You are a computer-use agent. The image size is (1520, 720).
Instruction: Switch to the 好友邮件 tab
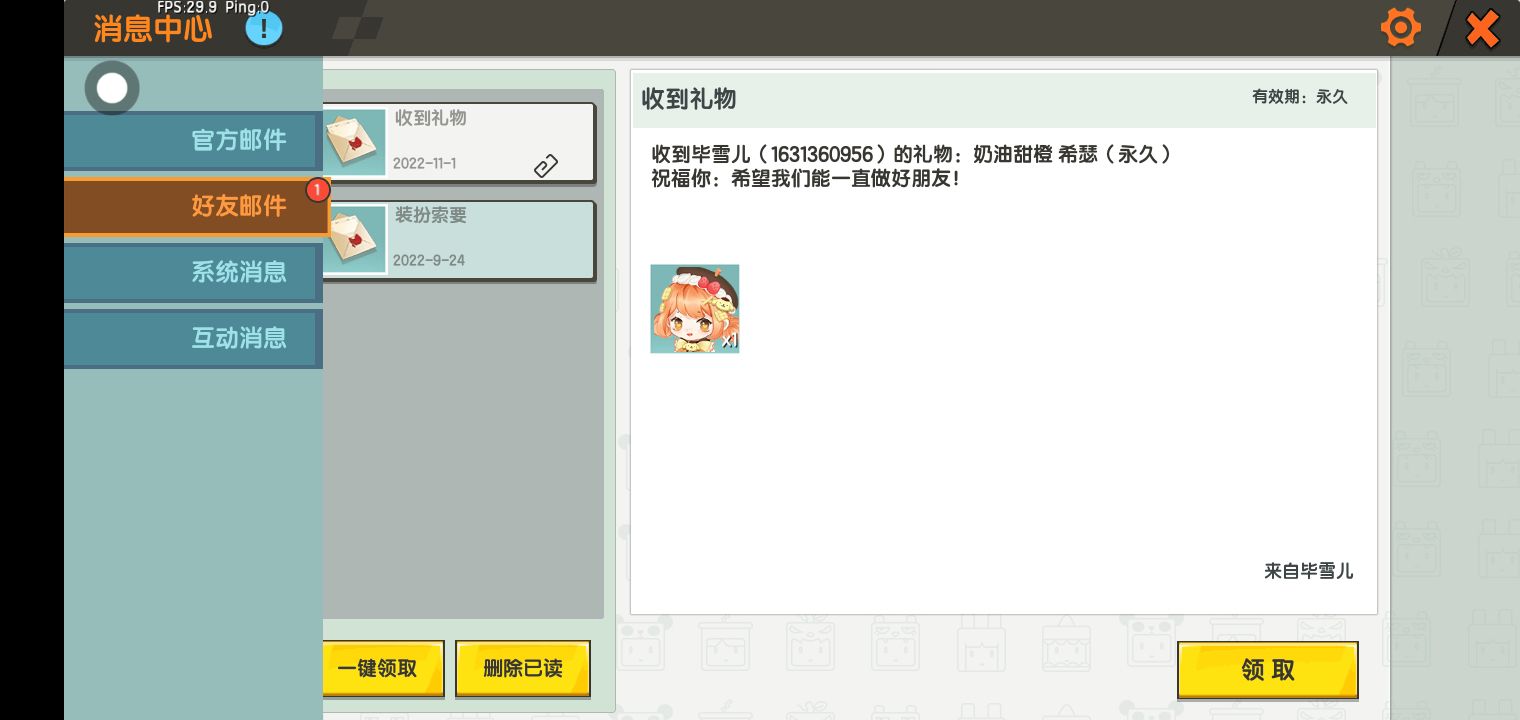tap(197, 206)
